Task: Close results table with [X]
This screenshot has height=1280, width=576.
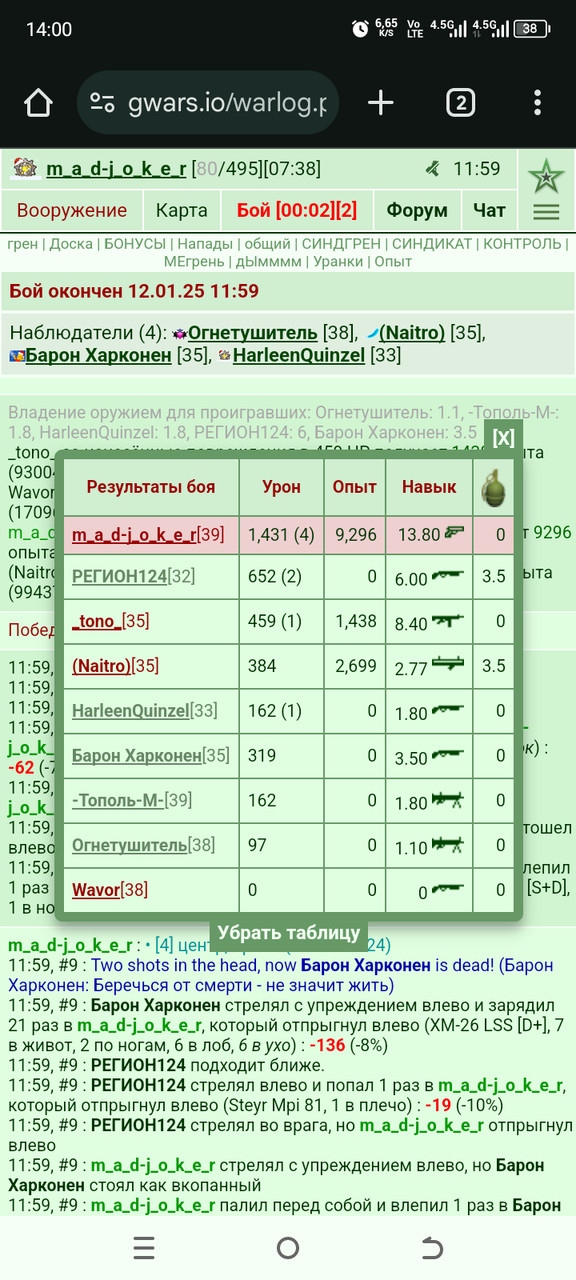Action: tap(503, 437)
